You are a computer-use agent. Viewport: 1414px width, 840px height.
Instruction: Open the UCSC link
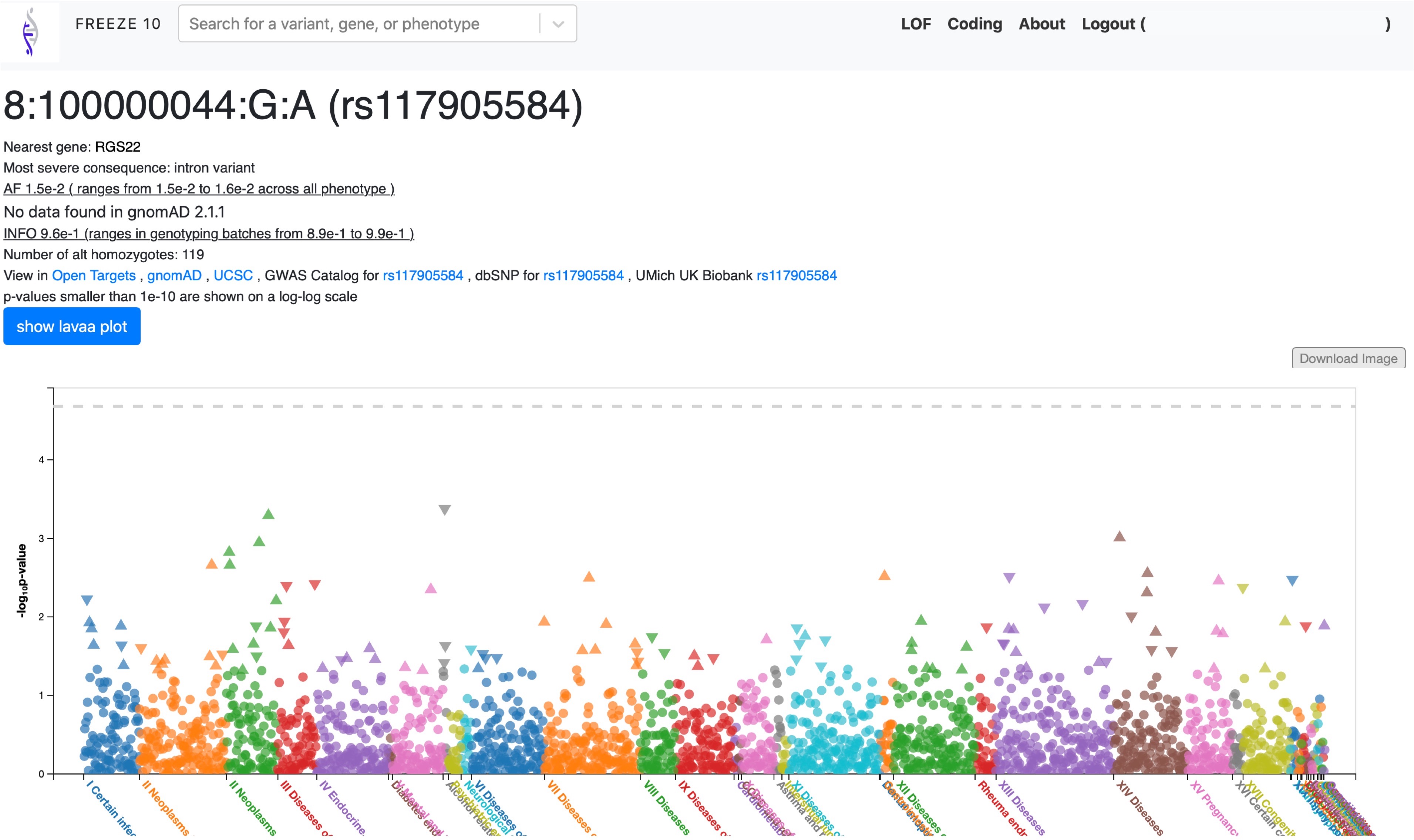point(233,276)
